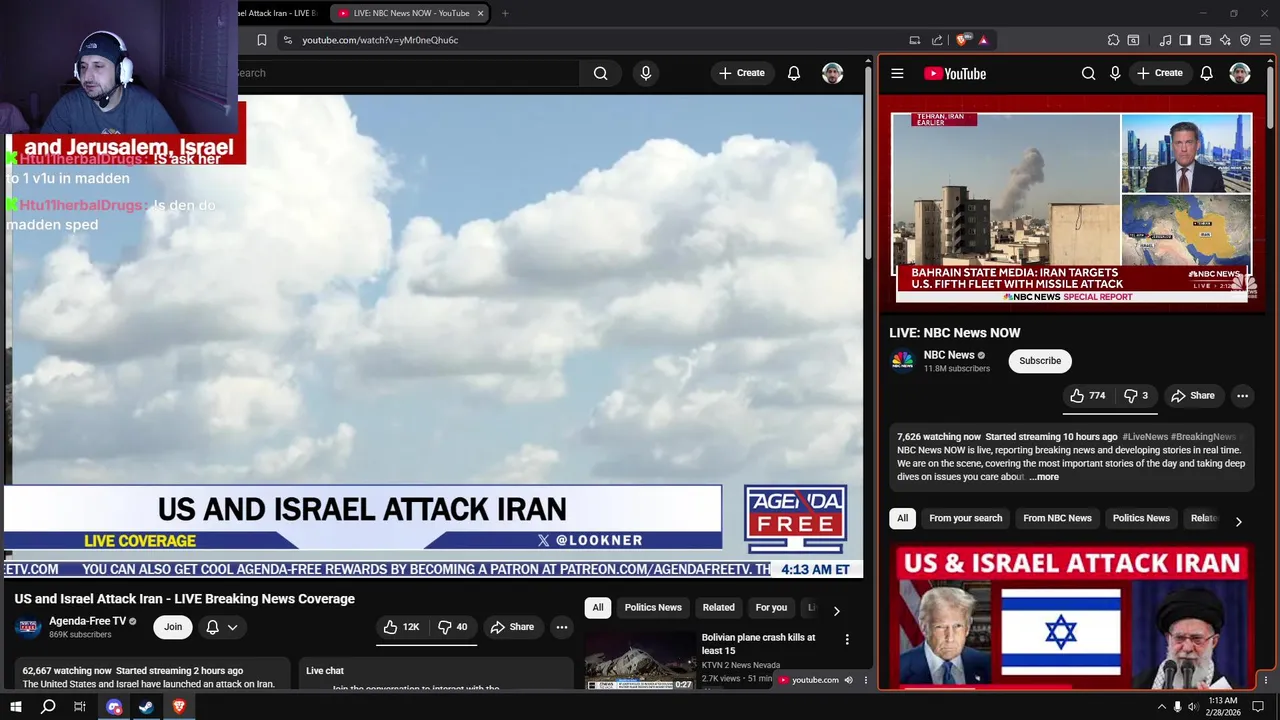Click the bookmark icon beside the URL
This screenshot has width=1280, height=720.
(x=261, y=40)
